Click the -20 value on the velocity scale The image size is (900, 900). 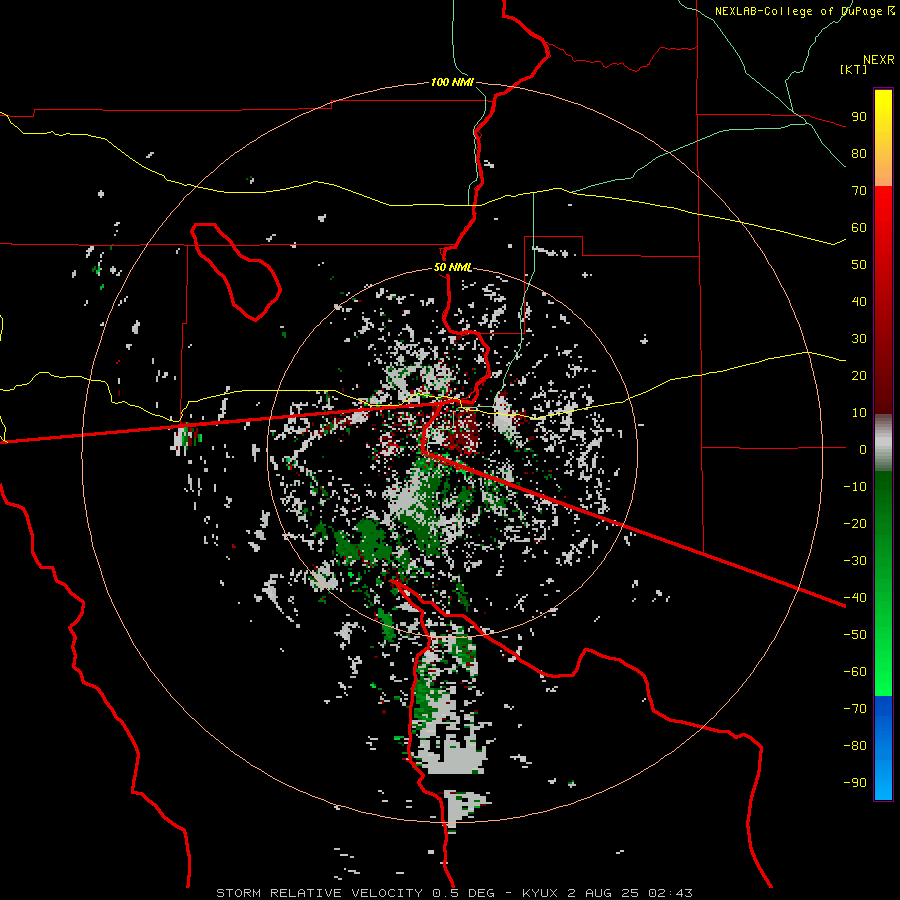[x=855, y=523]
